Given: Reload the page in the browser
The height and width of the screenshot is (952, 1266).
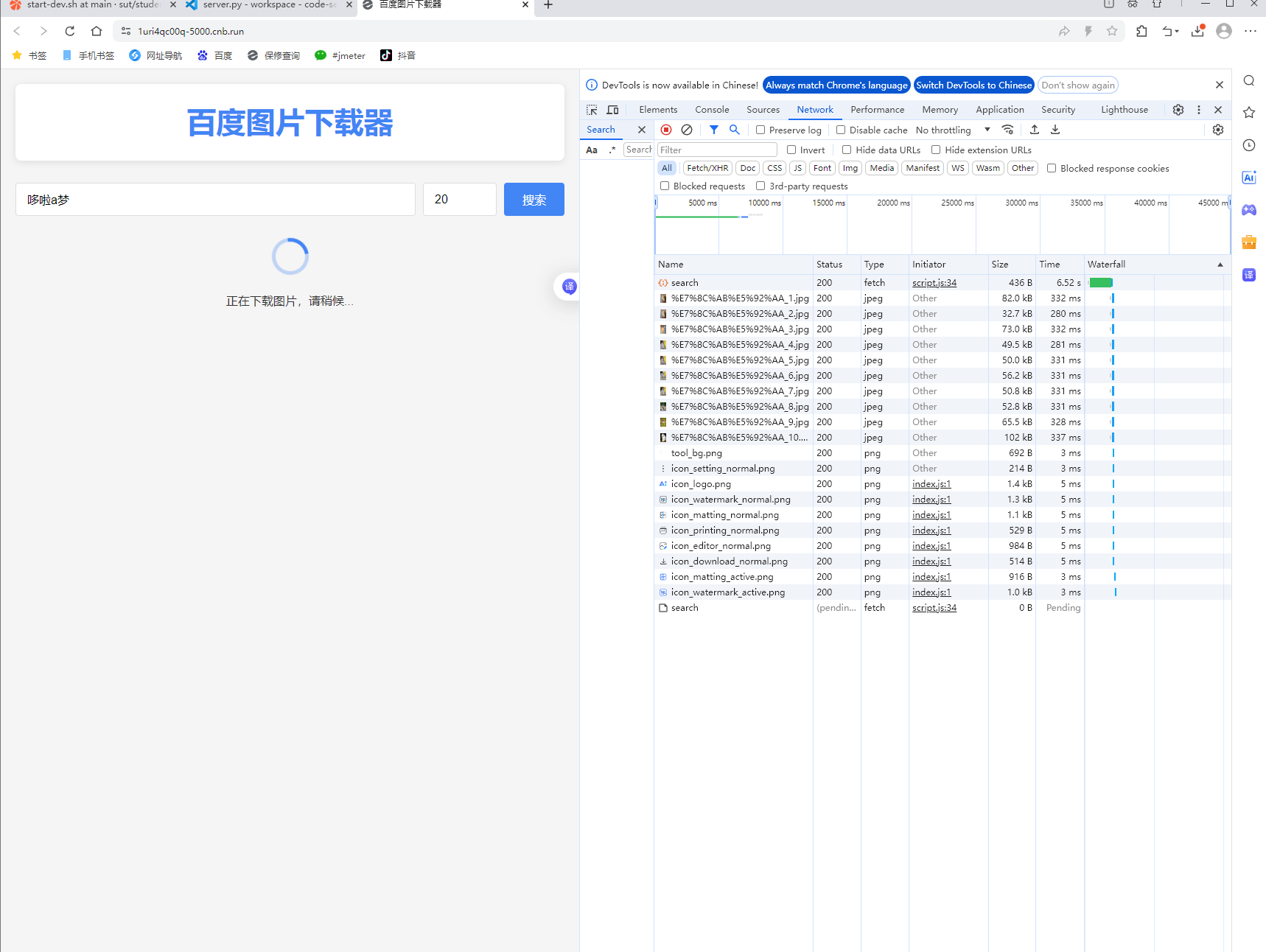Looking at the screenshot, I should tap(70, 31).
